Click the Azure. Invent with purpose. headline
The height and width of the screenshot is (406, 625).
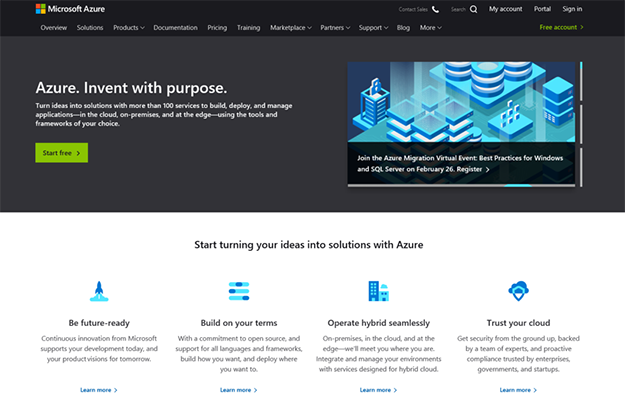[131, 88]
